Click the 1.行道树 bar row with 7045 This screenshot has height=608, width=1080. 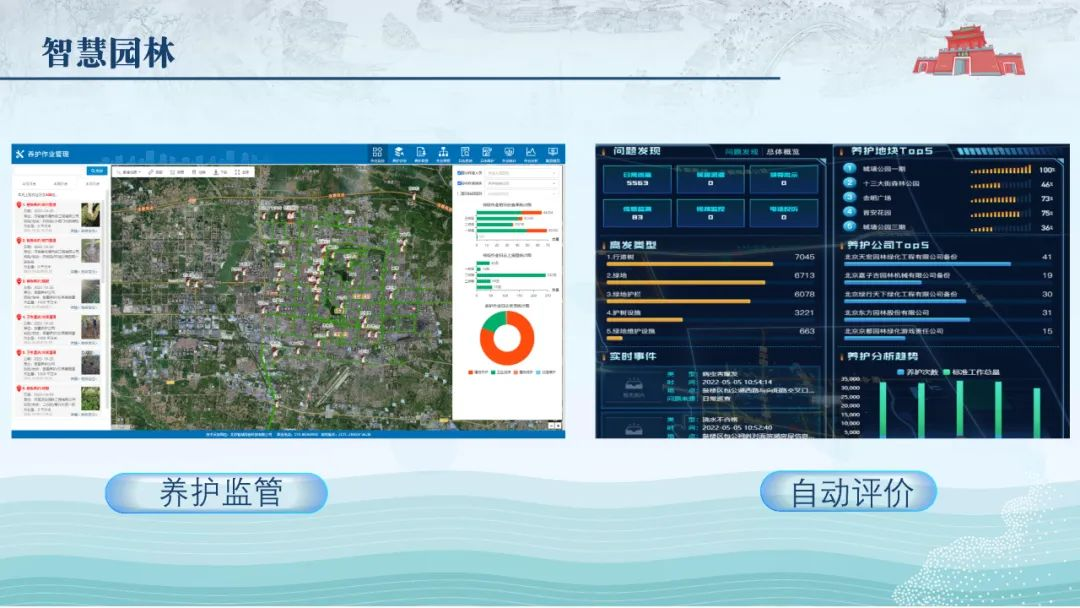point(711,260)
